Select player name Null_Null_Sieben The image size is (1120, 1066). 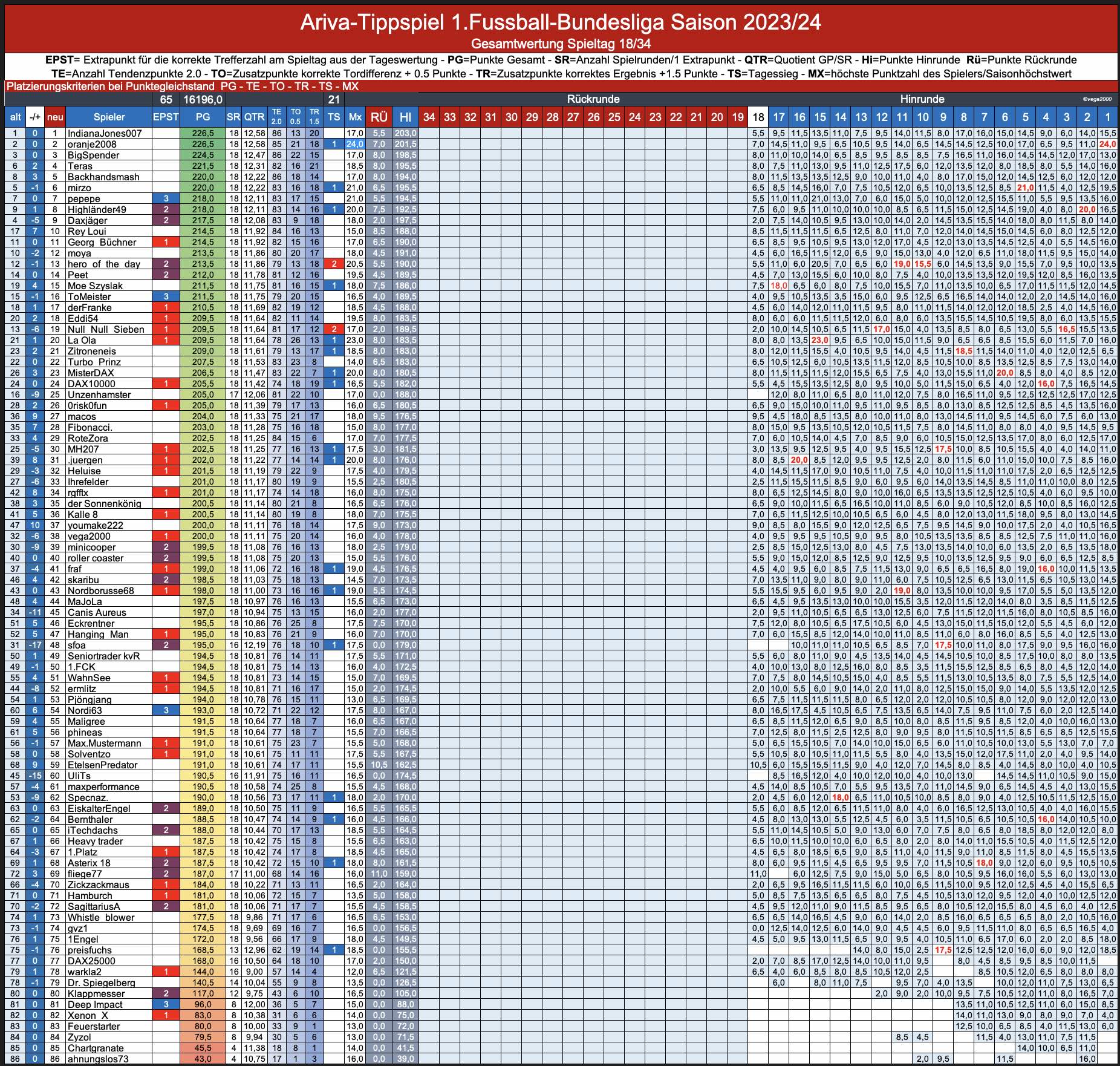pos(106,329)
